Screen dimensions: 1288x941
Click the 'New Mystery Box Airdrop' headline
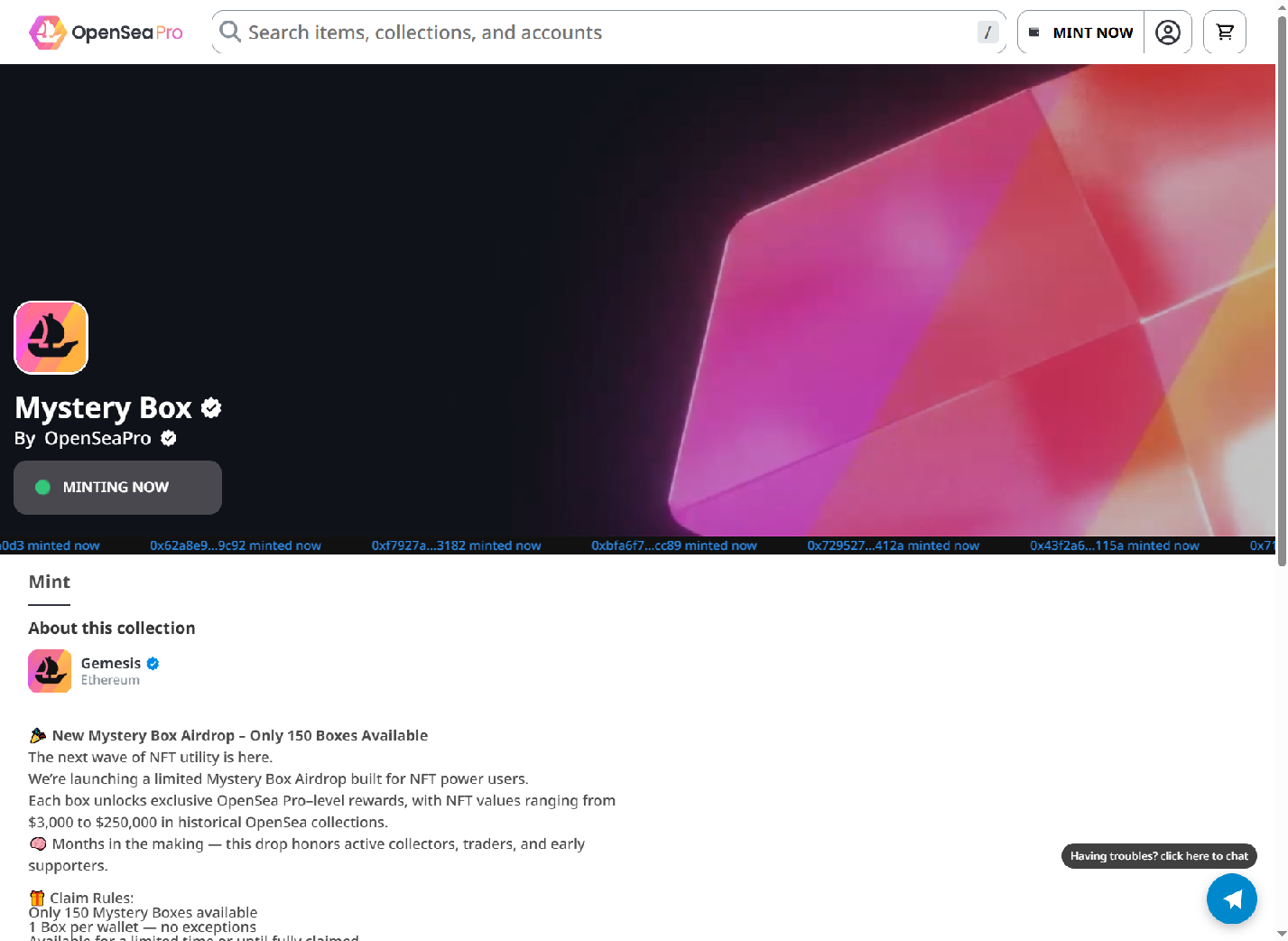[240, 736]
